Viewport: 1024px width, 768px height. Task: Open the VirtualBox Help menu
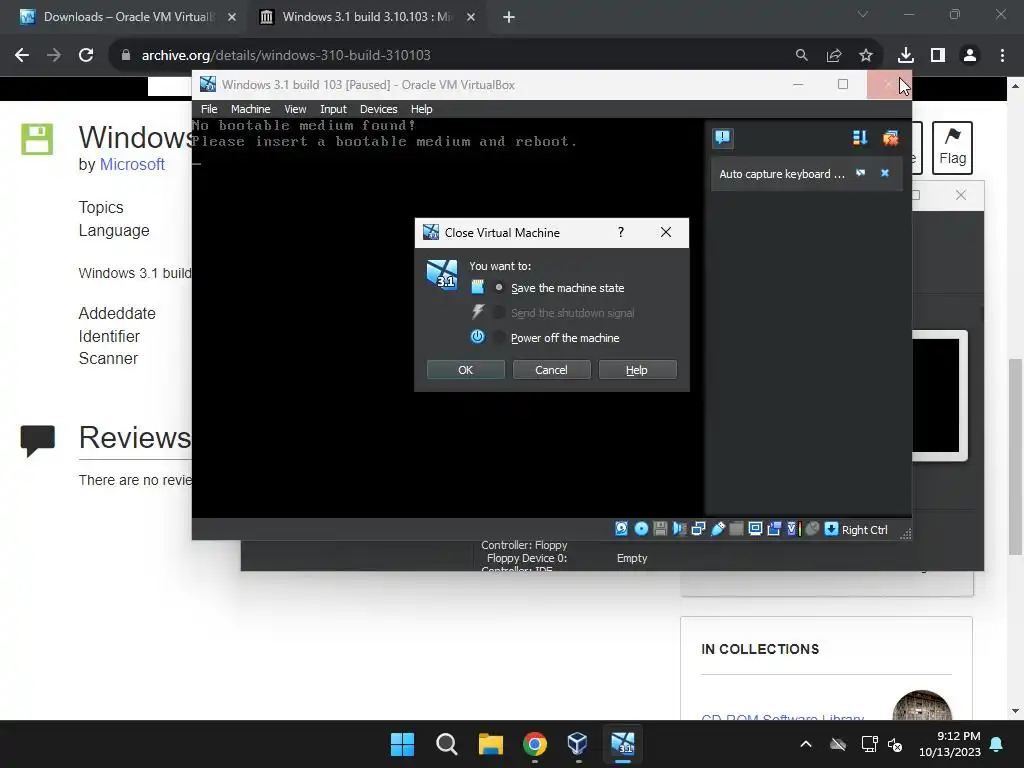coord(421,109)
